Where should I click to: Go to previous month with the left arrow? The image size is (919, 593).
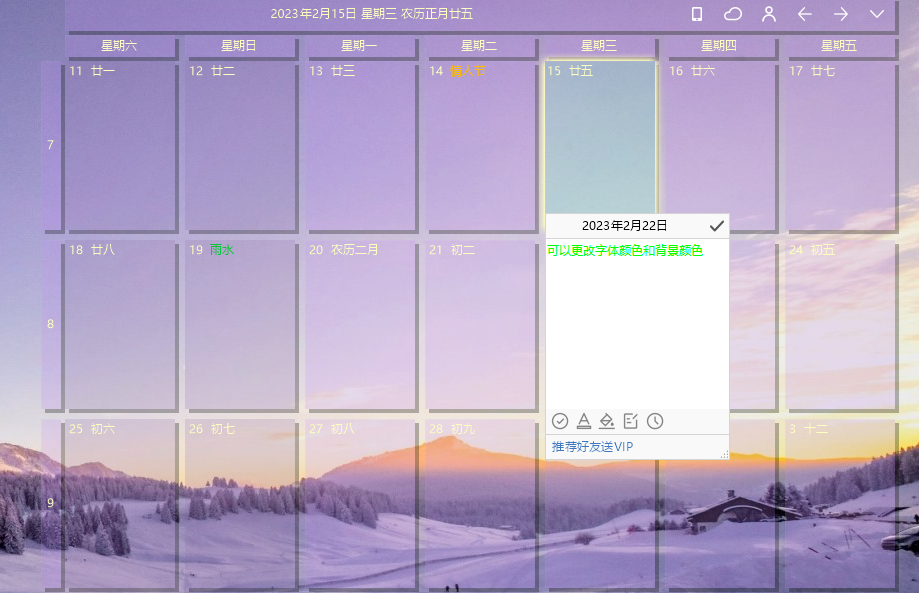(x=805, y=14)
